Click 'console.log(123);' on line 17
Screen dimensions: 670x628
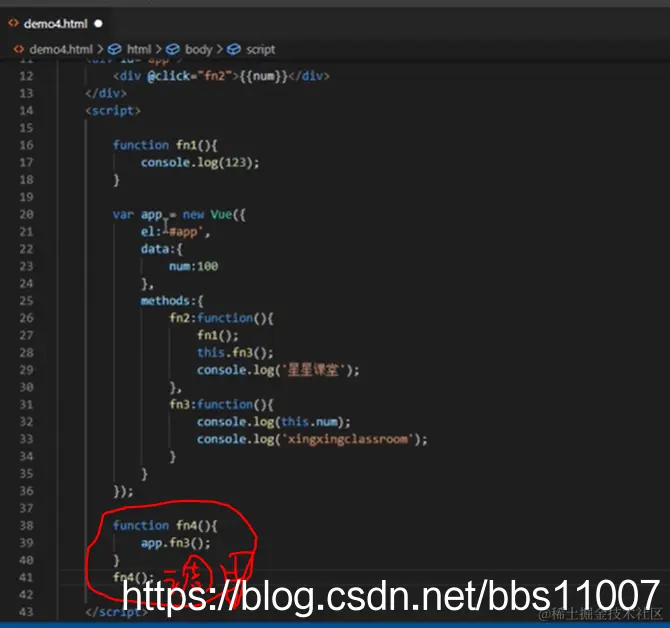(x=200, y=163)
